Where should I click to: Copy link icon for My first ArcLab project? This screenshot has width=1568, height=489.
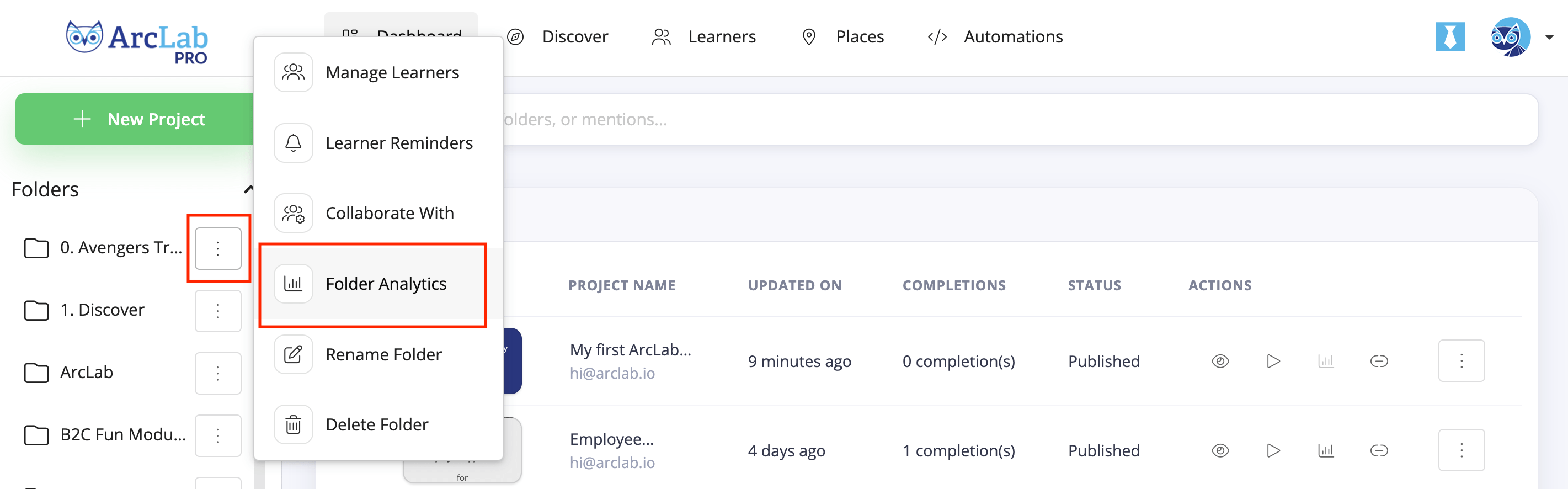click(1379, 361)
